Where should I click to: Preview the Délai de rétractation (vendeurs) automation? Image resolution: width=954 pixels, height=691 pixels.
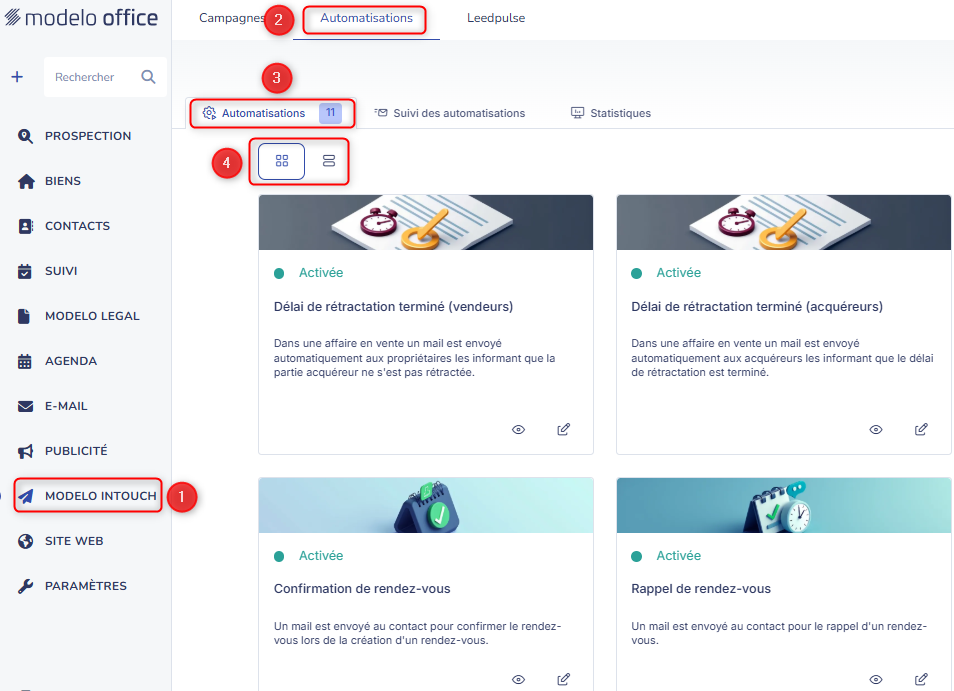[518, 429]
